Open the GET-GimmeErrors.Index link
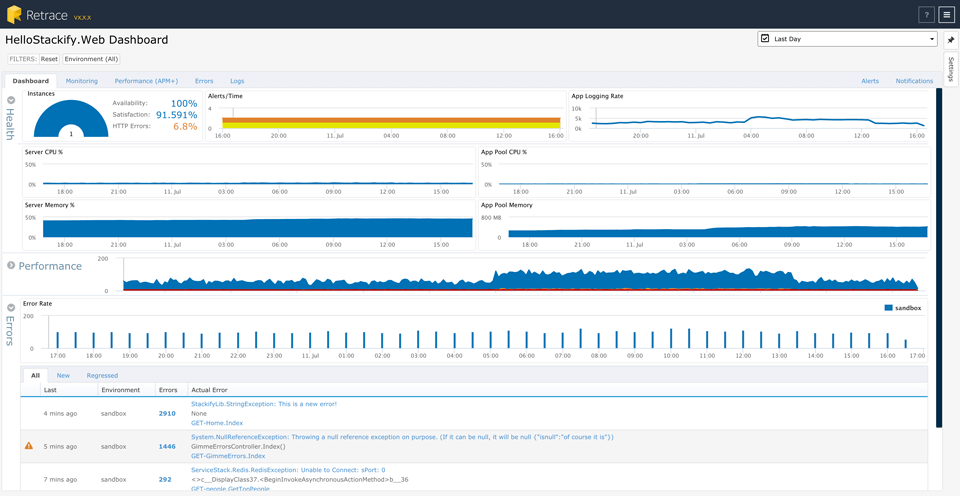The height and width of the screenshot is (496, 960). point(228,456)
